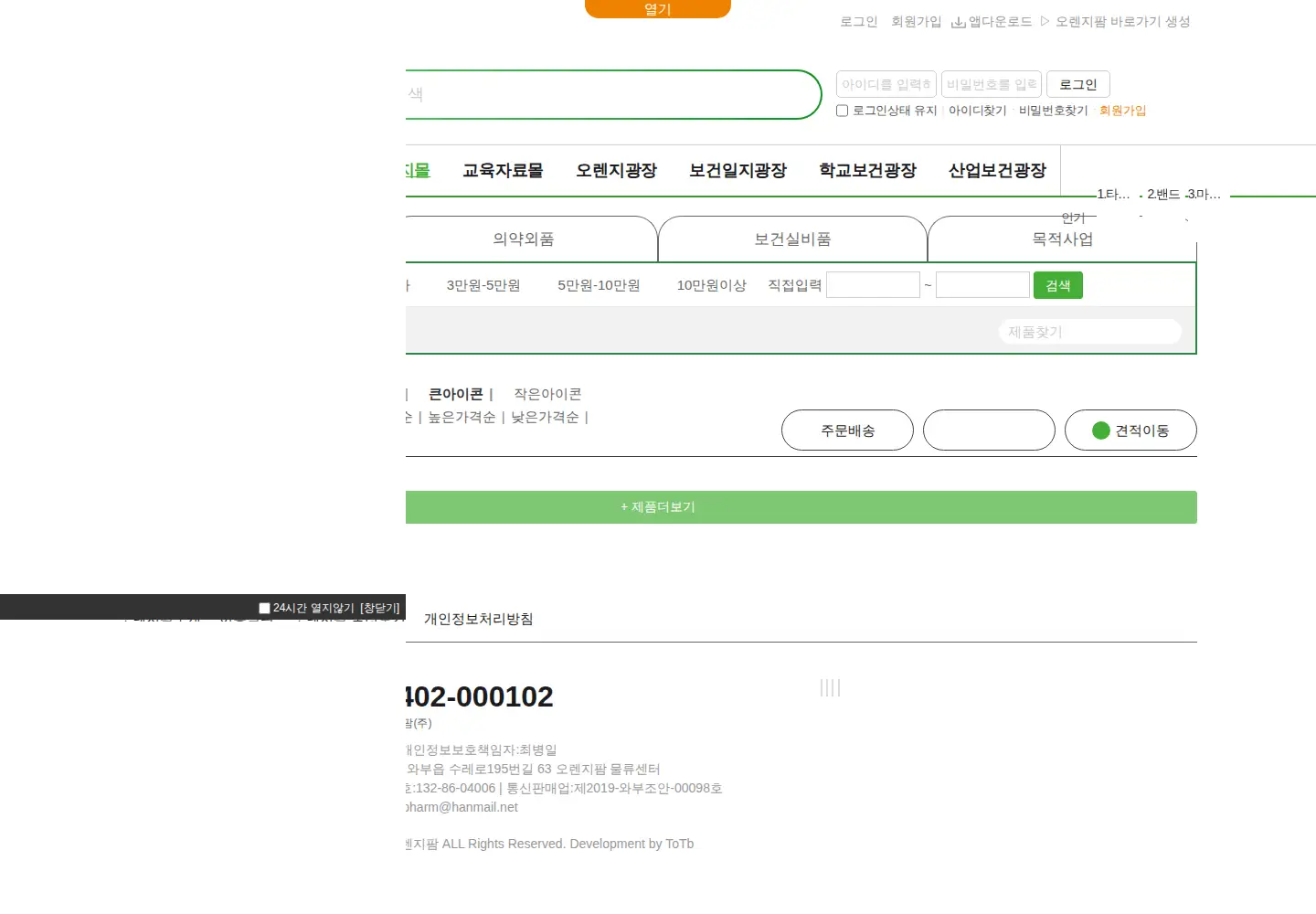1316x914 pixels.
Task: Click the top gray 회원가입 link
Action: [916, 22]
